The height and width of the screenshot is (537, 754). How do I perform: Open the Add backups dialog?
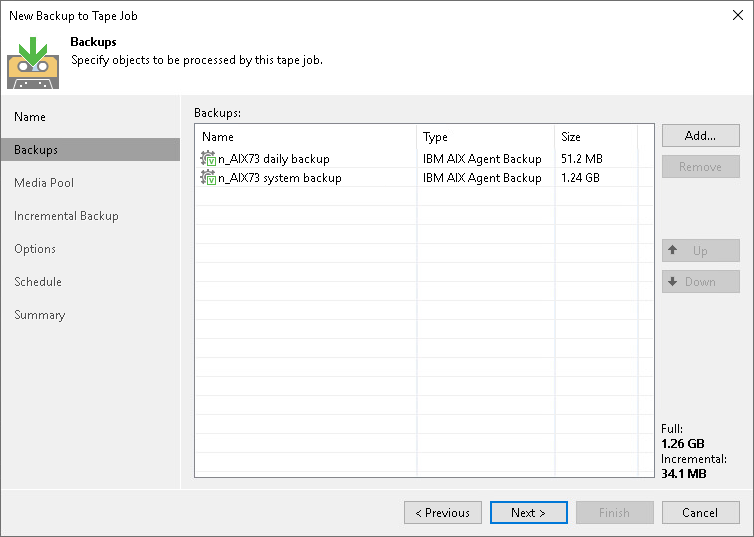point(700,136)
